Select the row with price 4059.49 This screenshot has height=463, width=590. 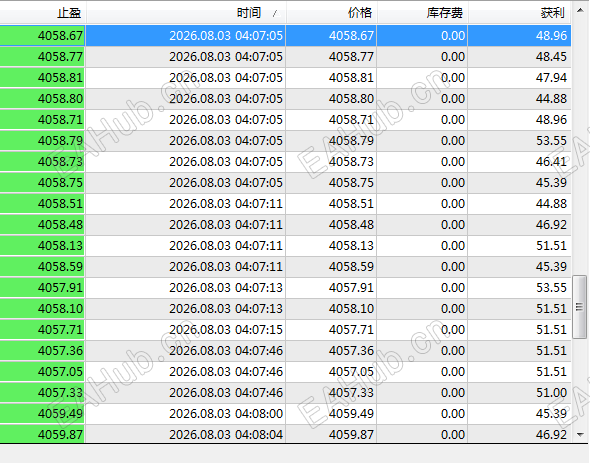286,414
